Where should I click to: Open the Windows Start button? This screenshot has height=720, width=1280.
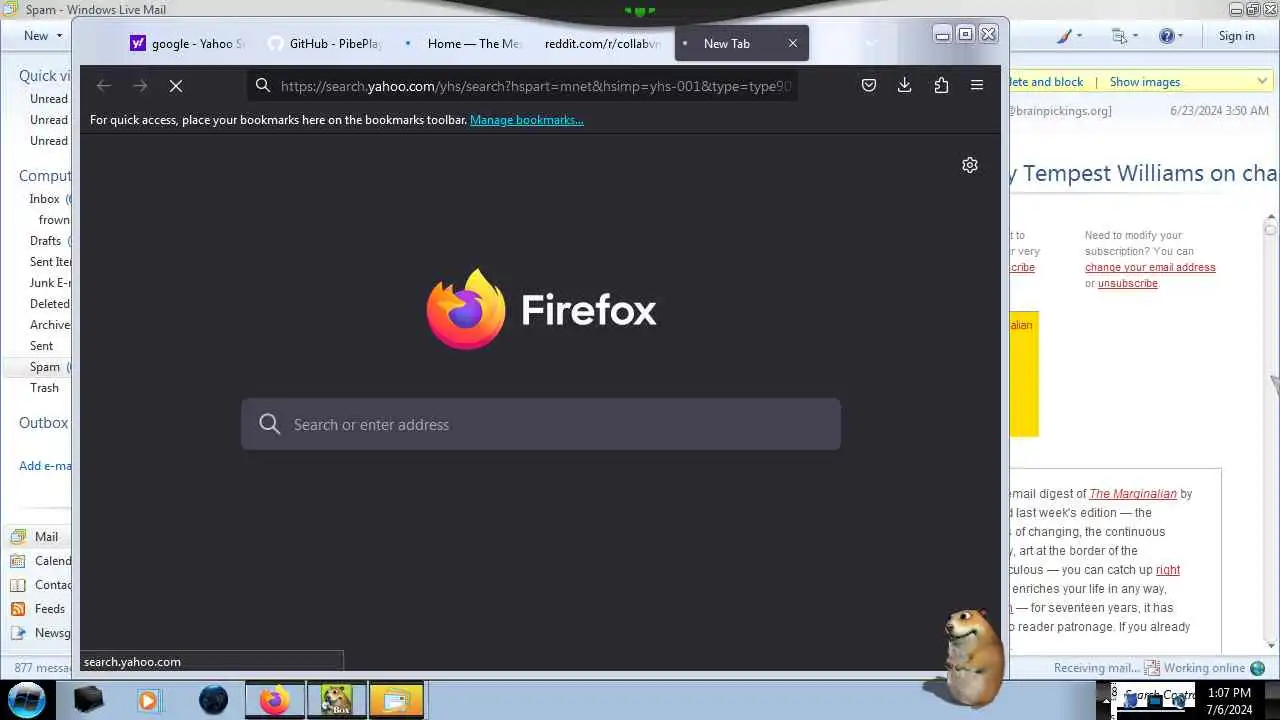coord(27,699)
